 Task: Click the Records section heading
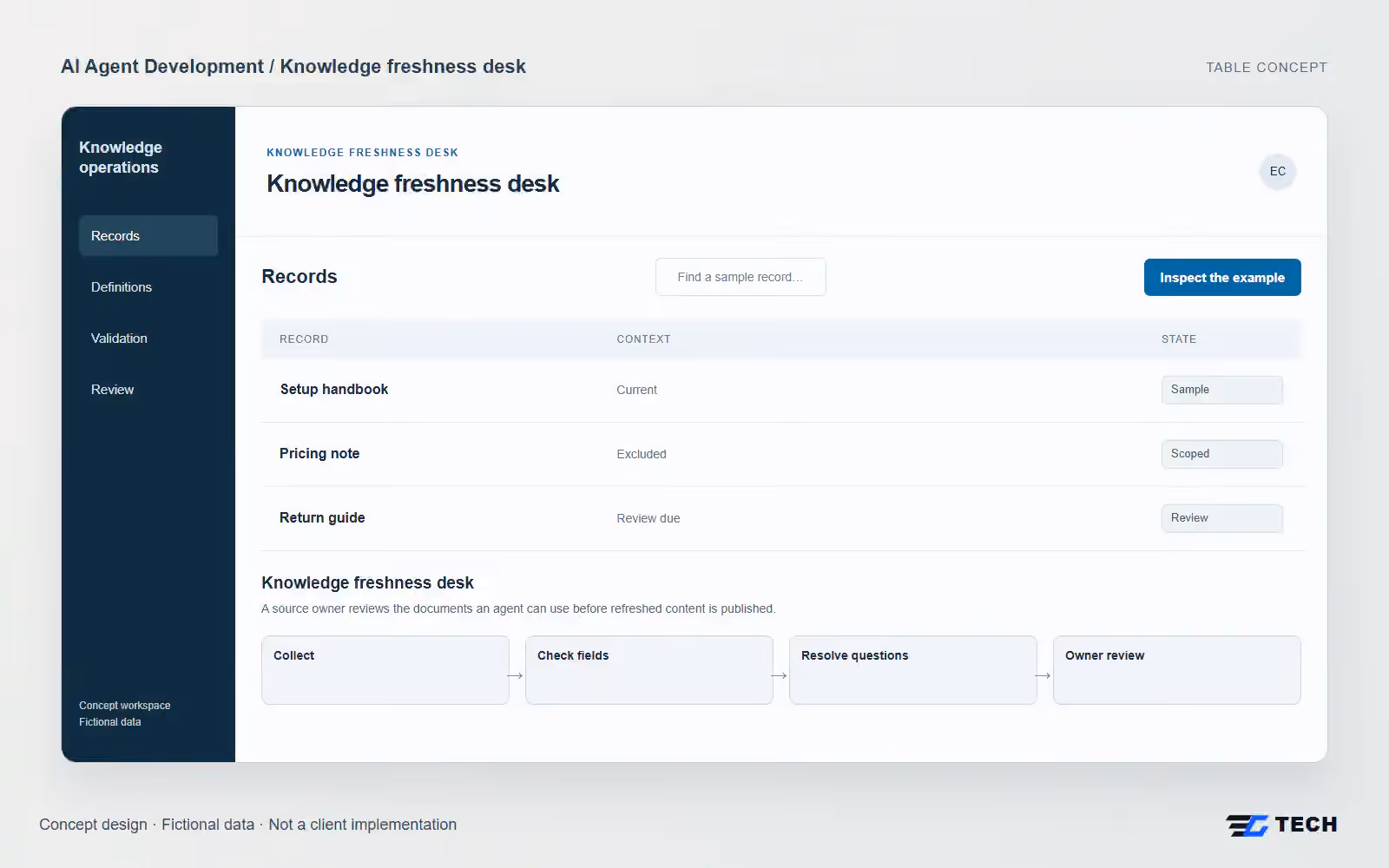(x=300, y=277)
